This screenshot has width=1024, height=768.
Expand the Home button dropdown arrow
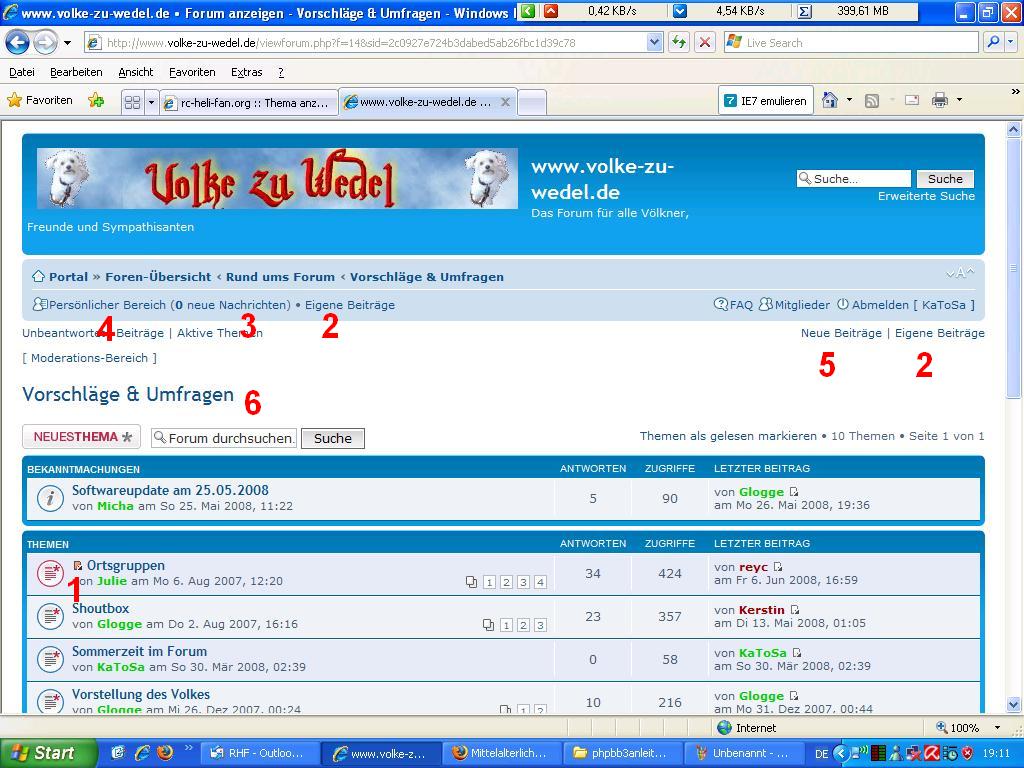click(849, 100)
